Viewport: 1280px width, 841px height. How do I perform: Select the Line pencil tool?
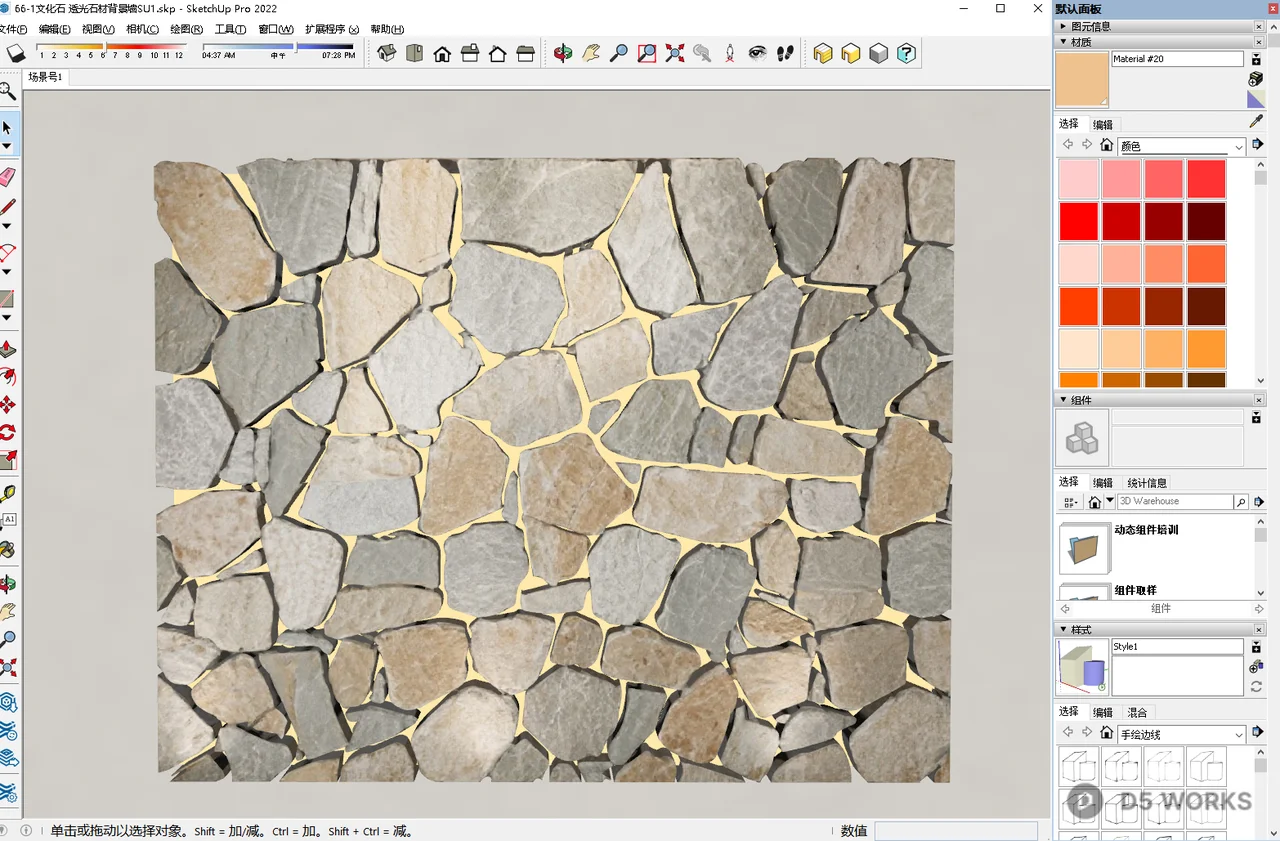coord(7,207)
